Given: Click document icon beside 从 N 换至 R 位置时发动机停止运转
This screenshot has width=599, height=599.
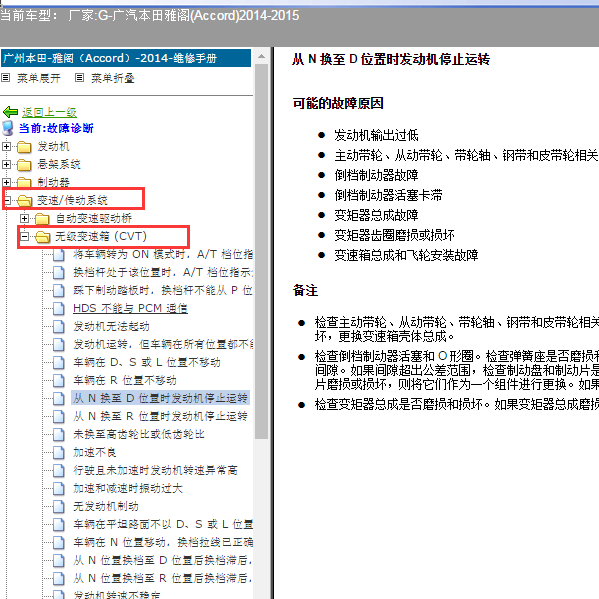Looking at the screenshot, I should pos(58,416).
